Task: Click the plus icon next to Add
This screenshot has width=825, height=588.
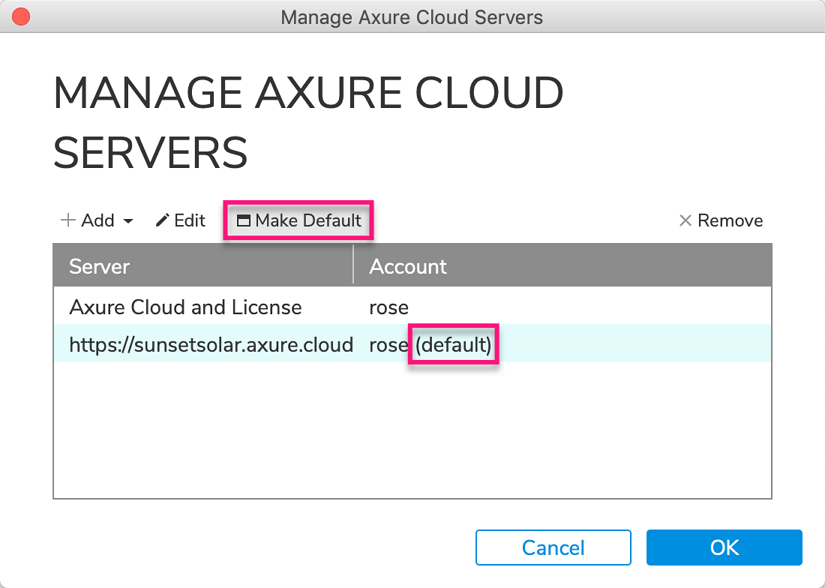Action: [68, 220]
